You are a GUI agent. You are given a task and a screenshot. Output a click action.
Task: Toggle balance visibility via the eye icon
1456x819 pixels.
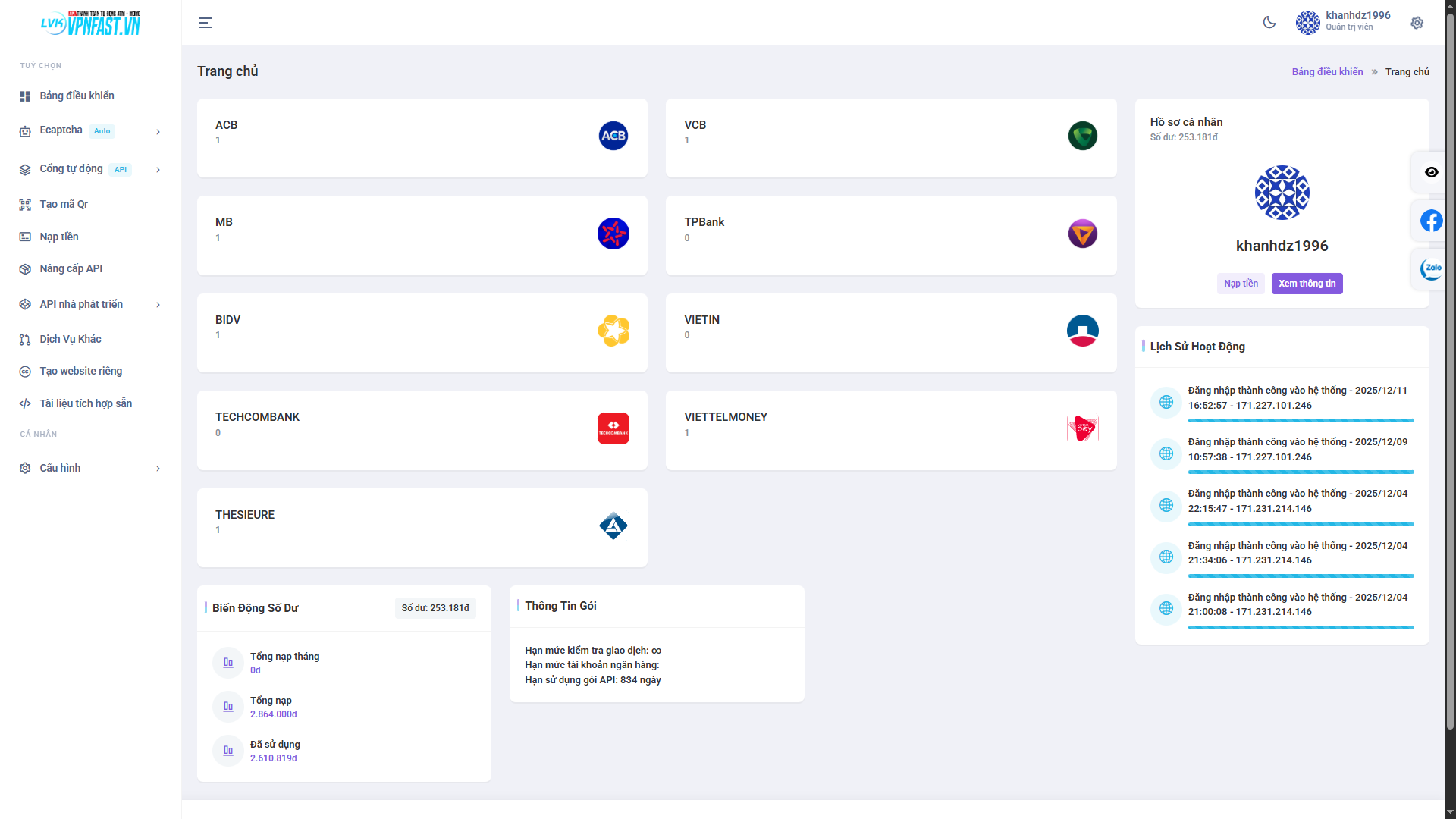pos(1432,172)
